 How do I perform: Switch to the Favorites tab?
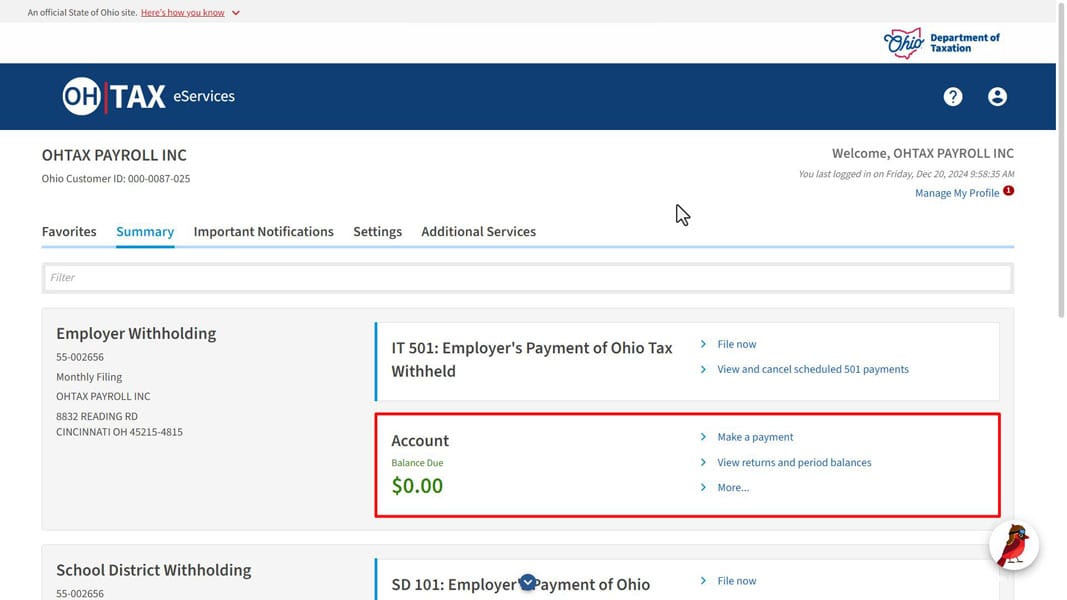[69, 232]
